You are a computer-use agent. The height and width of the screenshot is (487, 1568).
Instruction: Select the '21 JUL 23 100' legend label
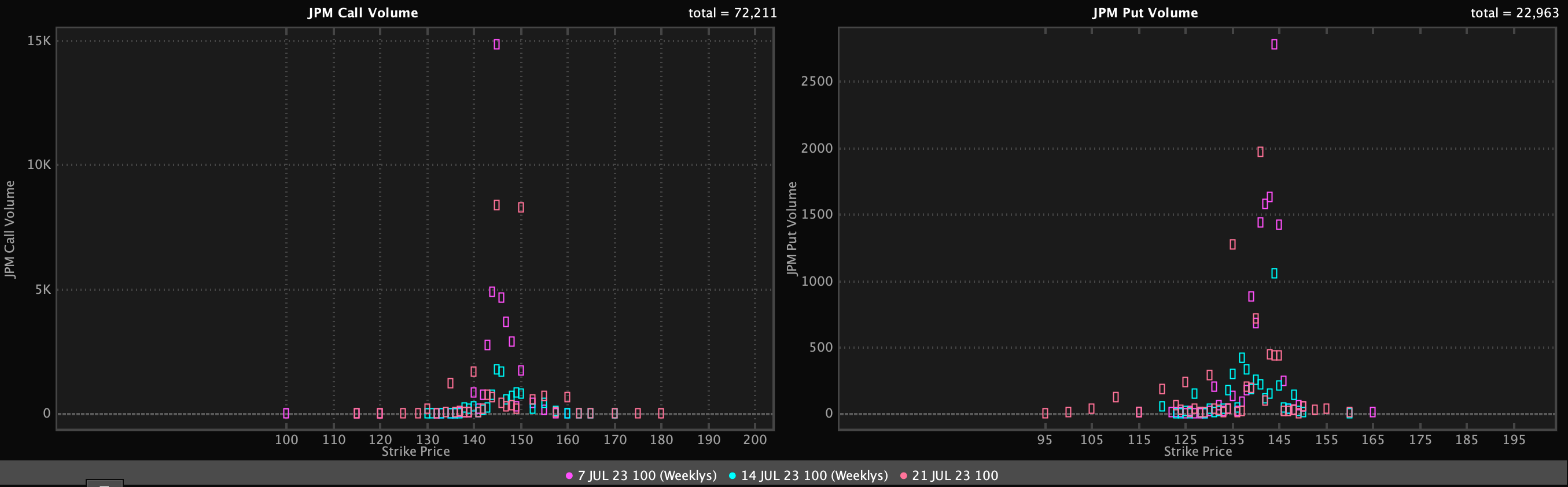(x=955, y=475)
